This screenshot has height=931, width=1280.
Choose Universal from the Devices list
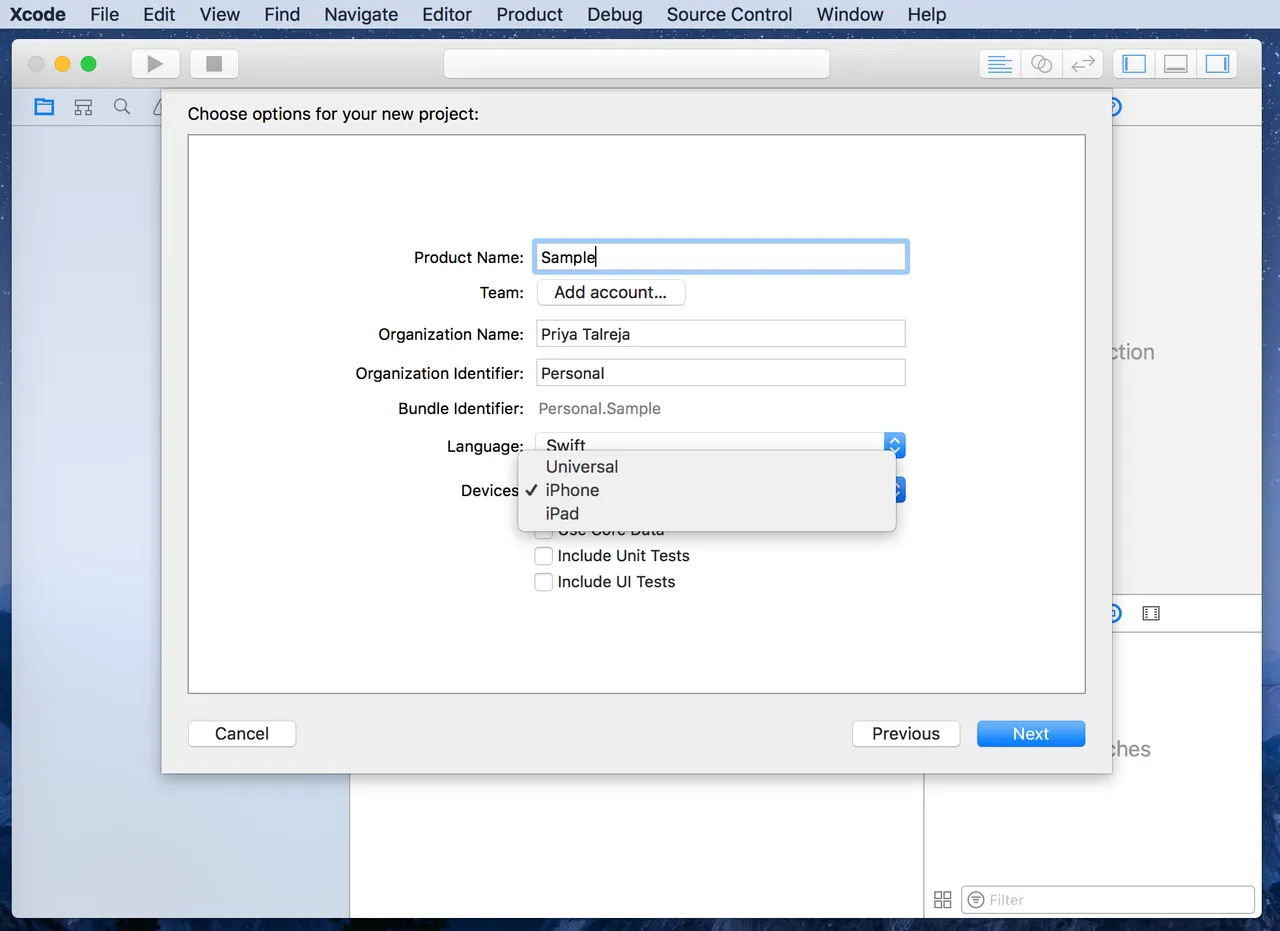click(706, 467)
